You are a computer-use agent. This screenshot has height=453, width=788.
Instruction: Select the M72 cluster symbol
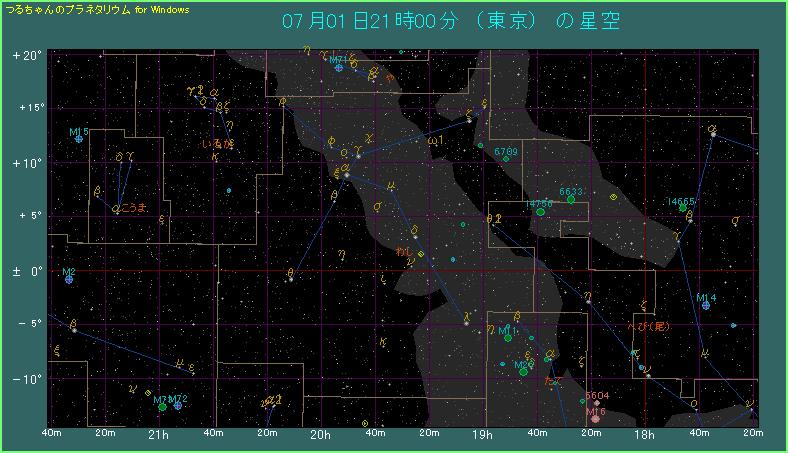click(178, 406)
